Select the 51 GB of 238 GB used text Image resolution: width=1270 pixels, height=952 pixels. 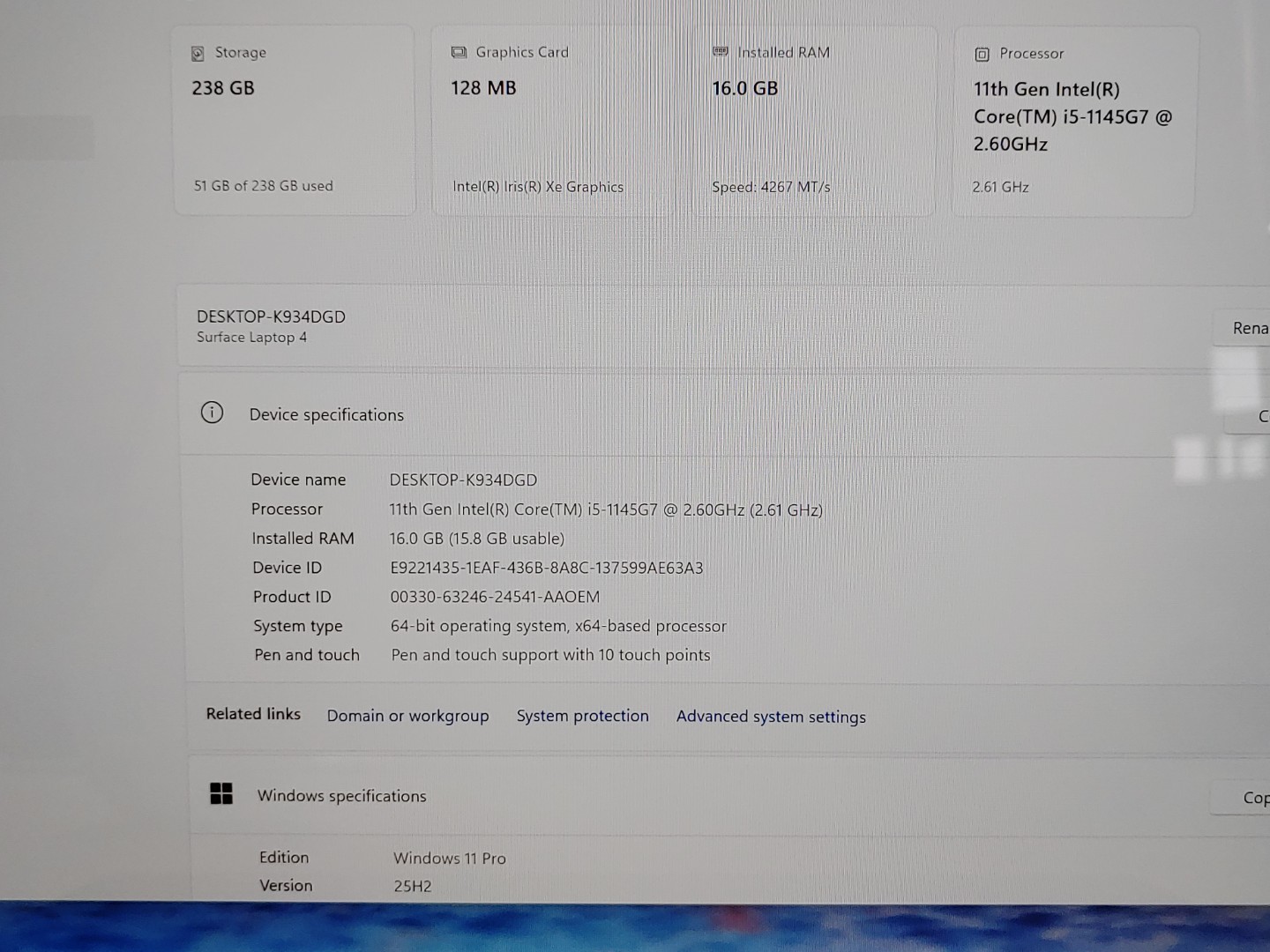tap(264, 186)
